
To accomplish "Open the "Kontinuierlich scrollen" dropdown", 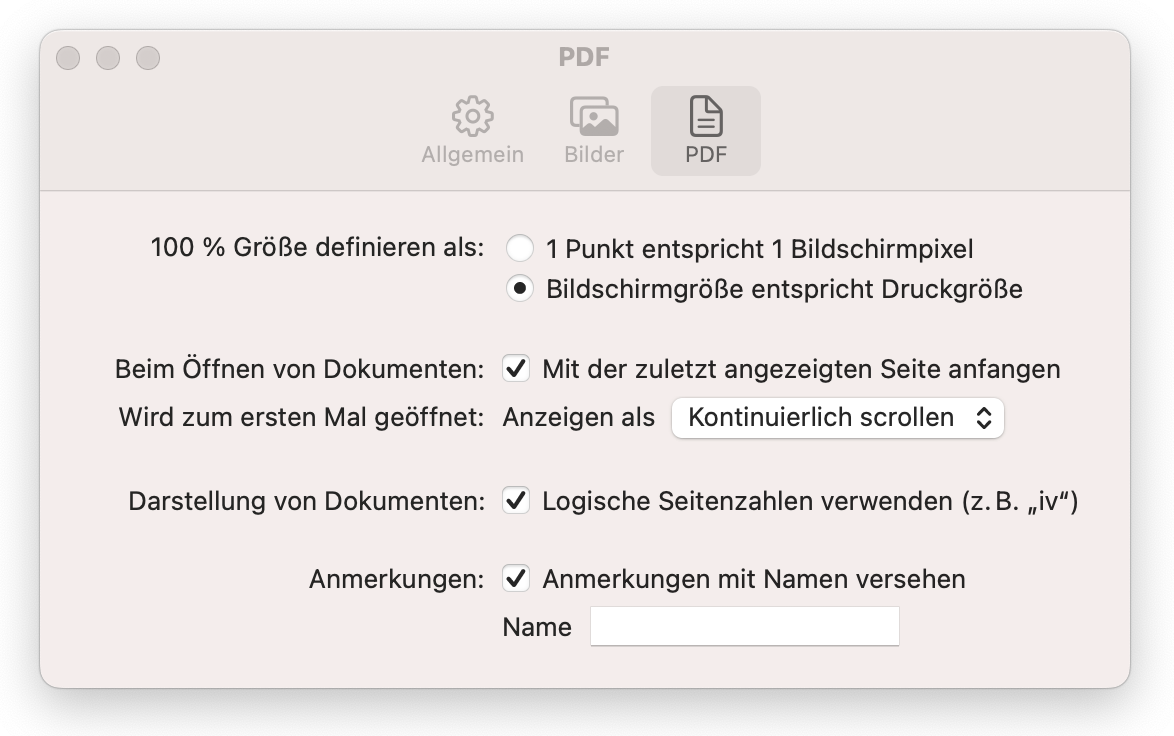I will point(837,418).
